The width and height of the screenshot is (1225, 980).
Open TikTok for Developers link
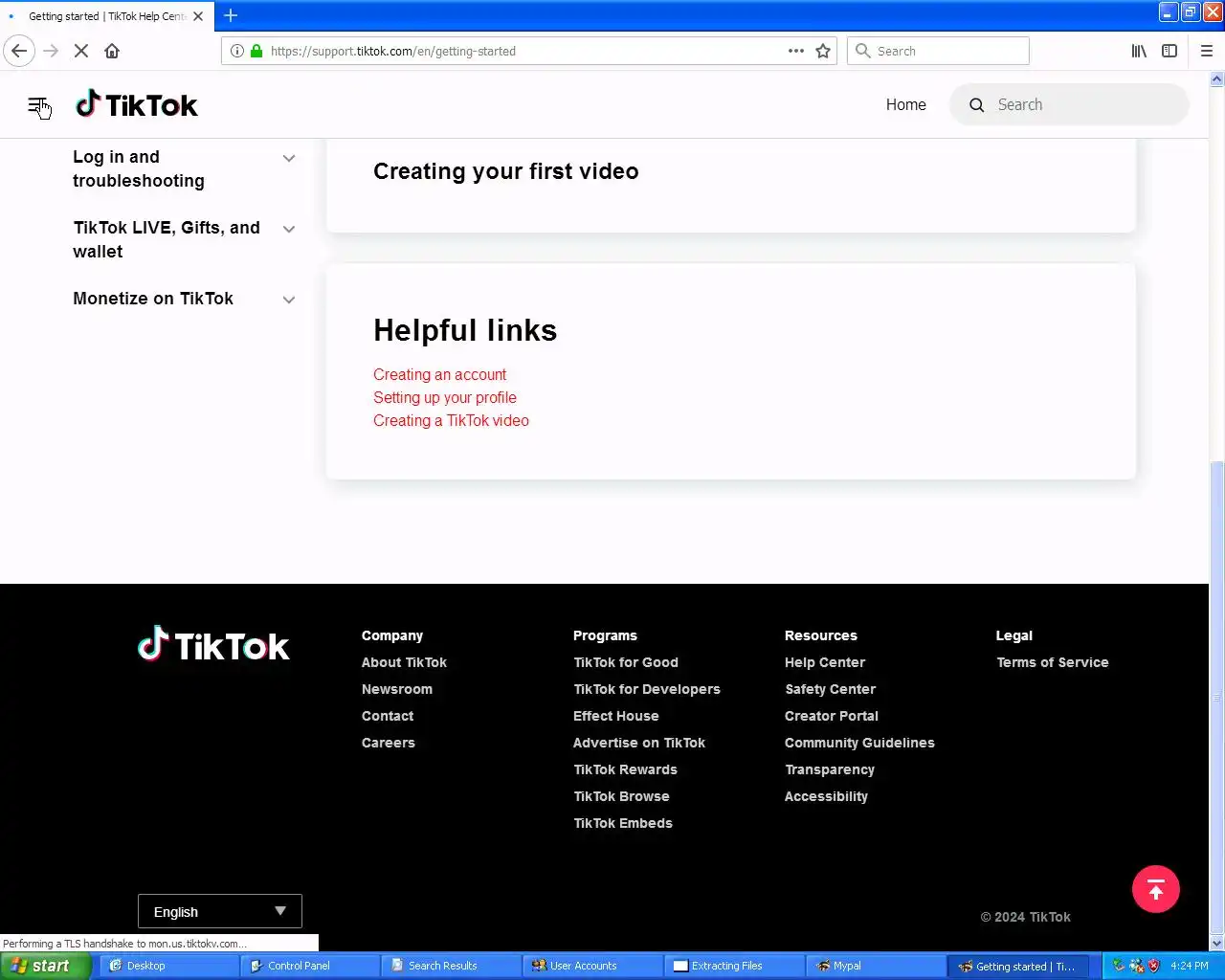pos(647,689)
